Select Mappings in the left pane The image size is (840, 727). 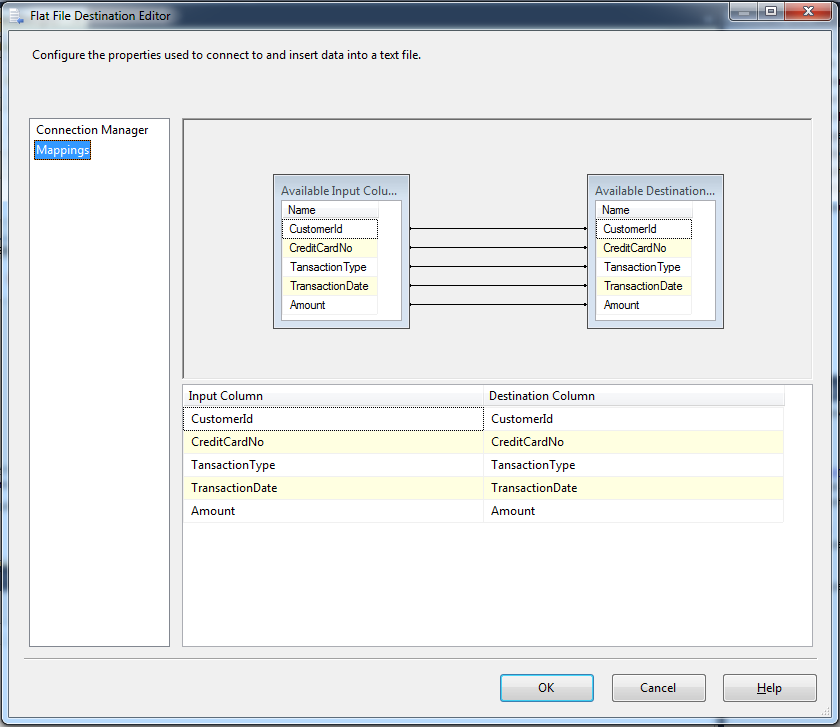(62, 150)
